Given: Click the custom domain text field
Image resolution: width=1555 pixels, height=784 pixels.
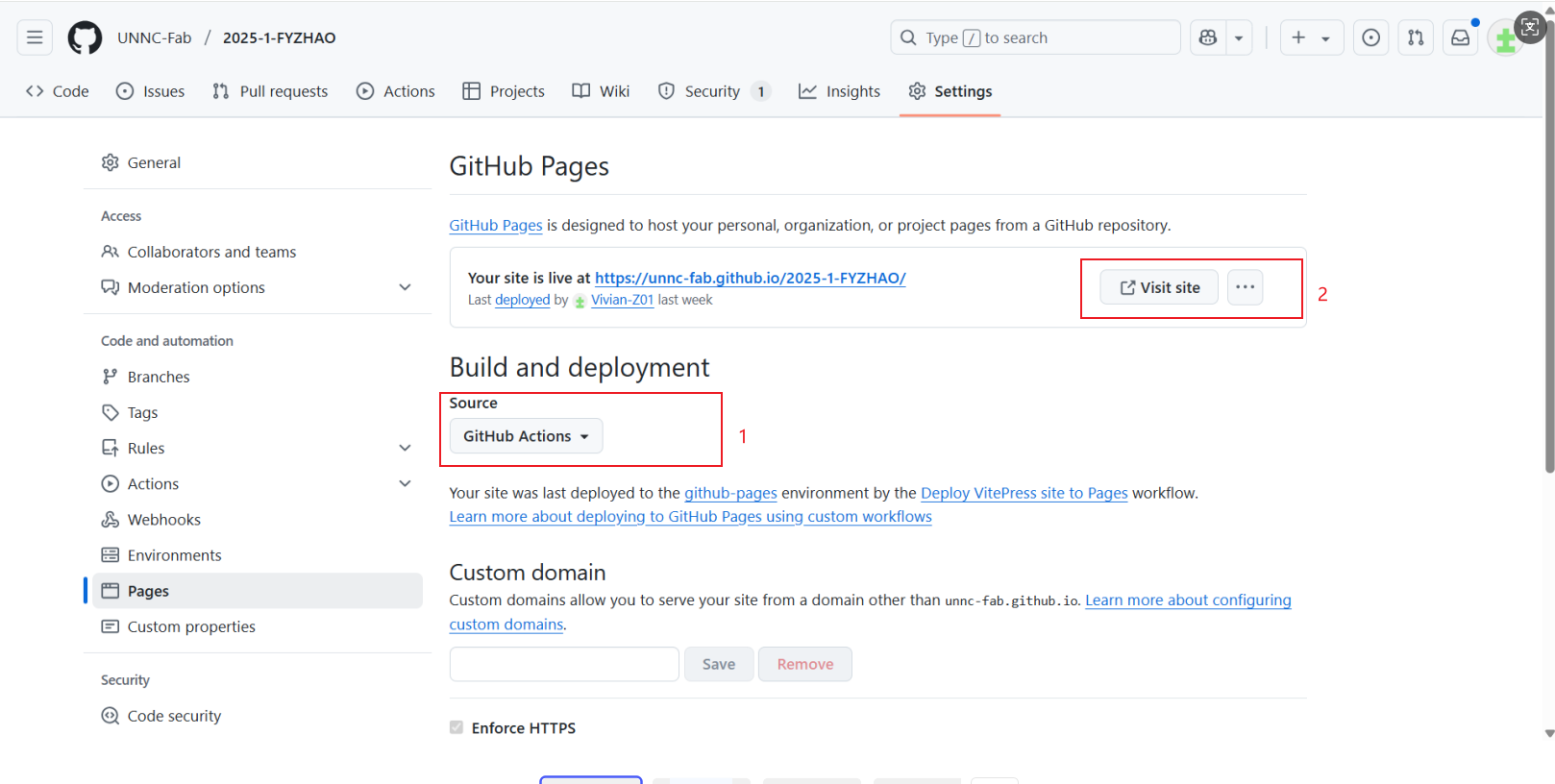Looking at the screenshot, I should point(564,664).
